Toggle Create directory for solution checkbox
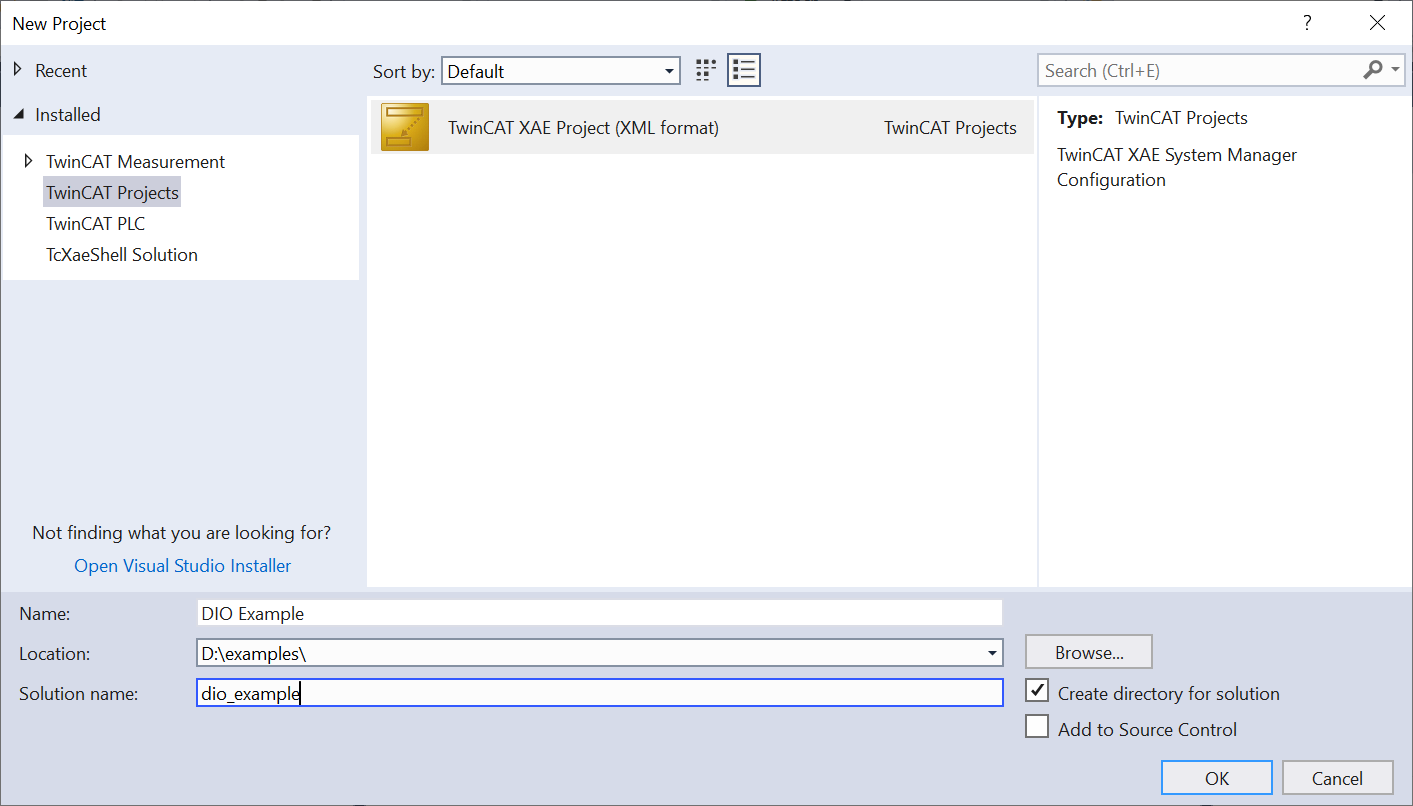 (1037, 691)
